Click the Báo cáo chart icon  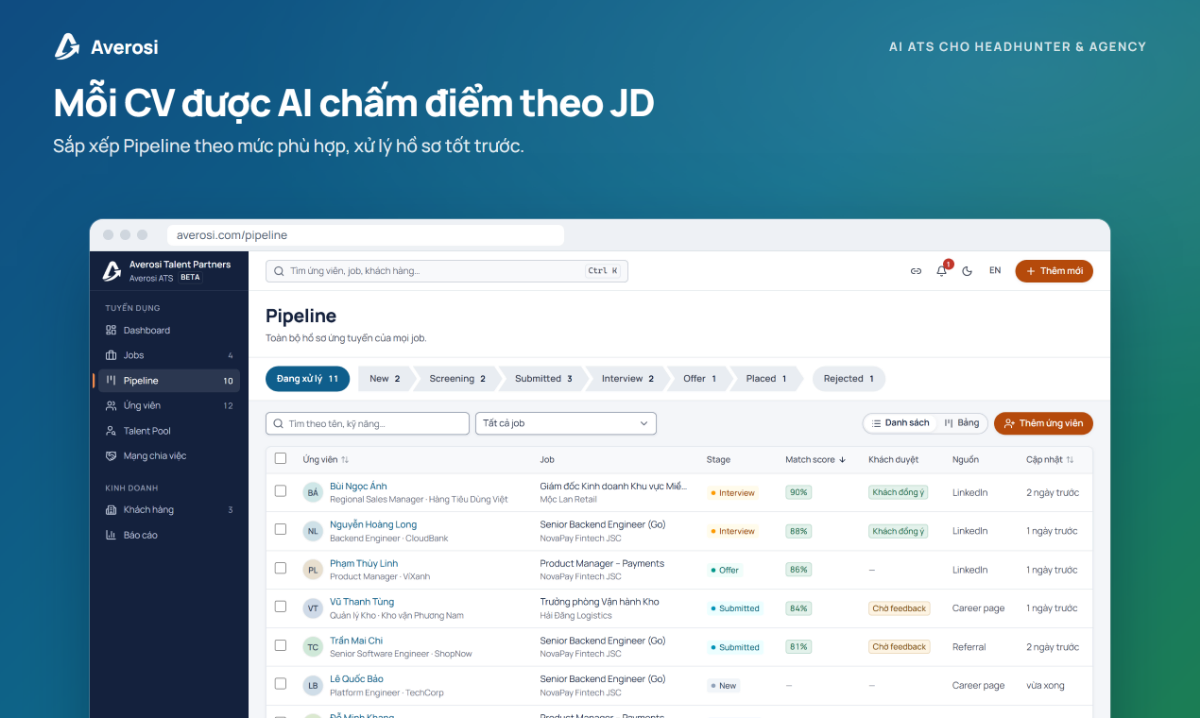pyautogui.click(x=111, y=535)
